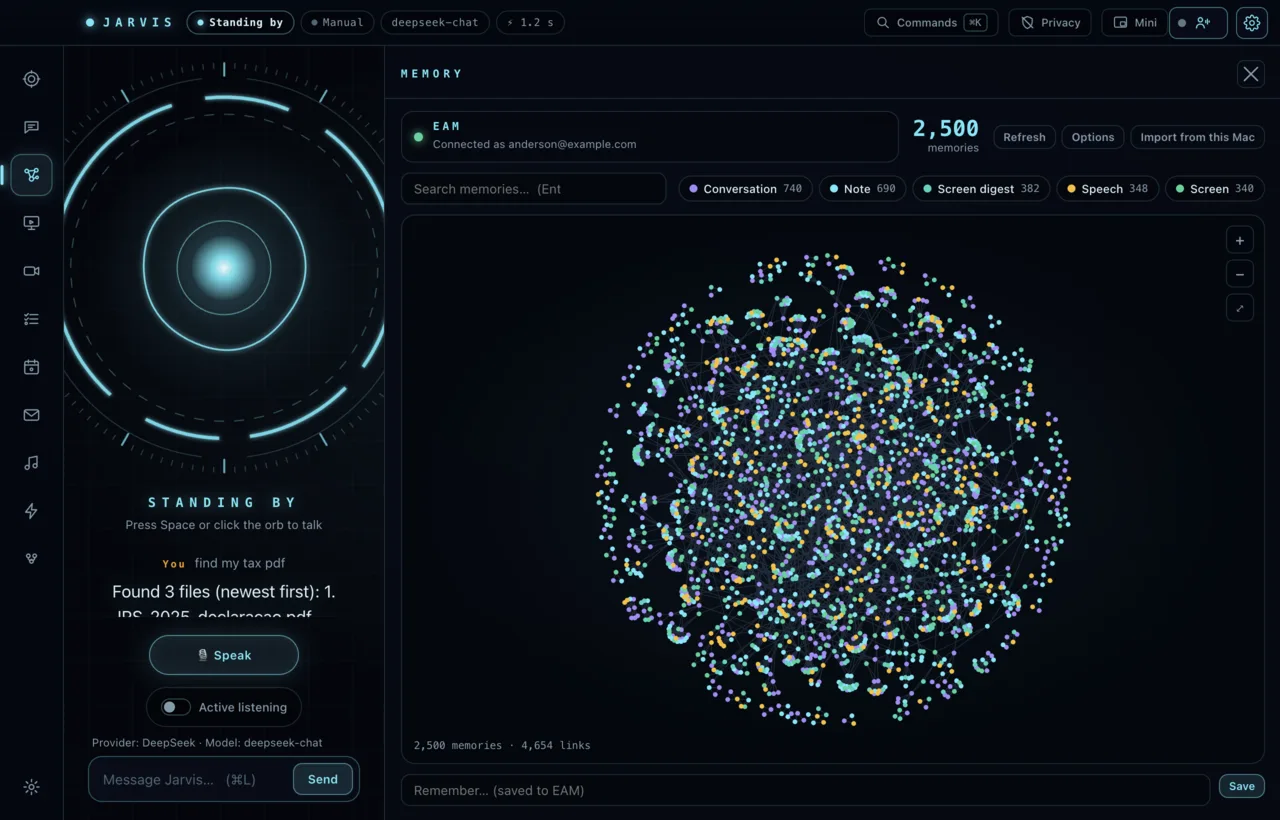Click the glowing orb to talk

coord(224,268)
